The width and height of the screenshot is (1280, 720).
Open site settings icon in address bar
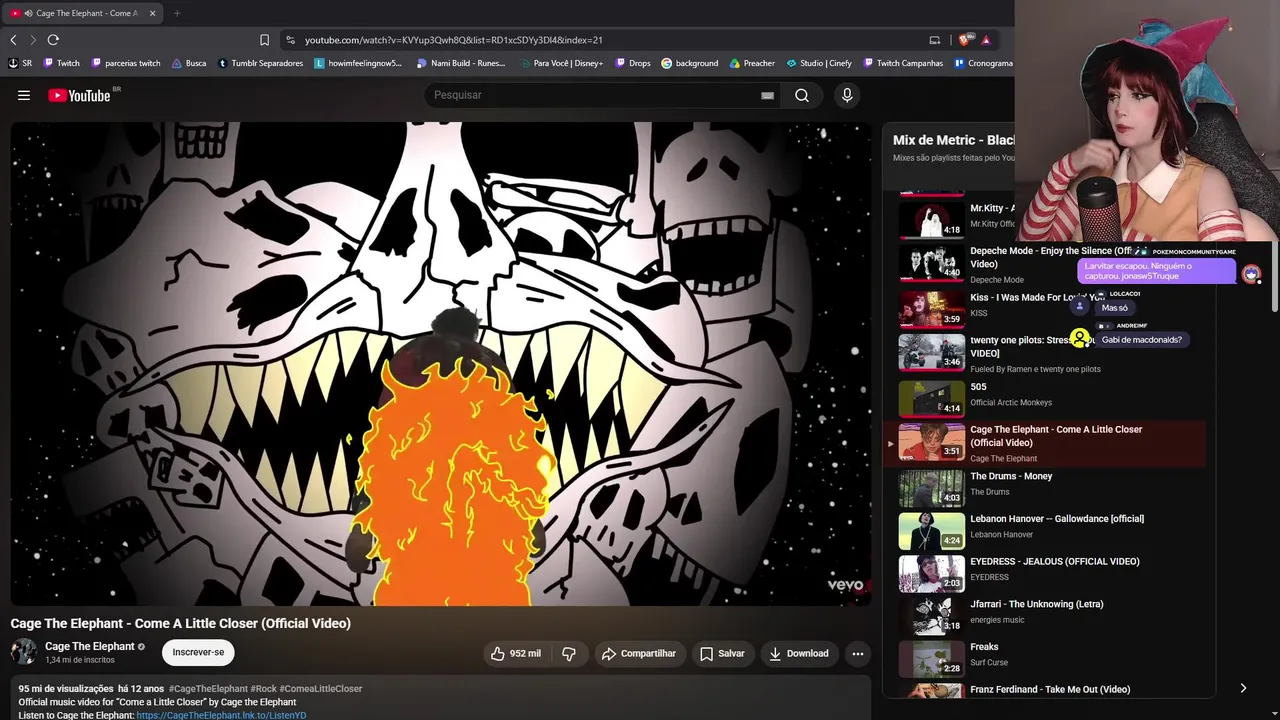click(290, 40)
